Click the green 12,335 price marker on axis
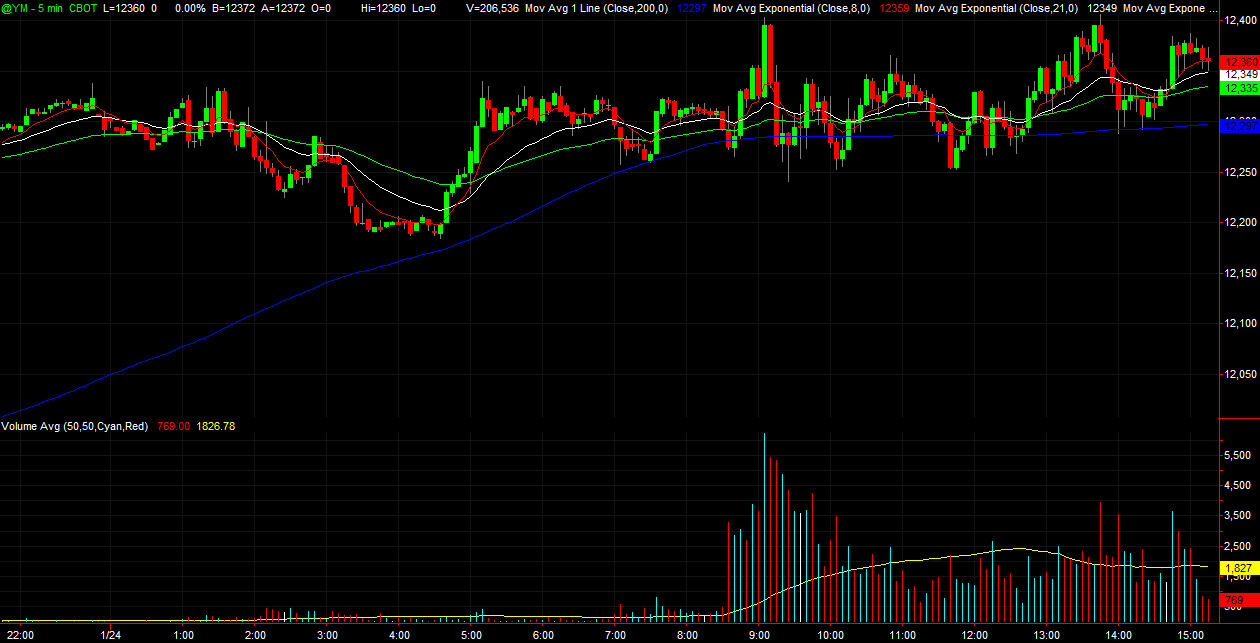 click(1240, 88)
